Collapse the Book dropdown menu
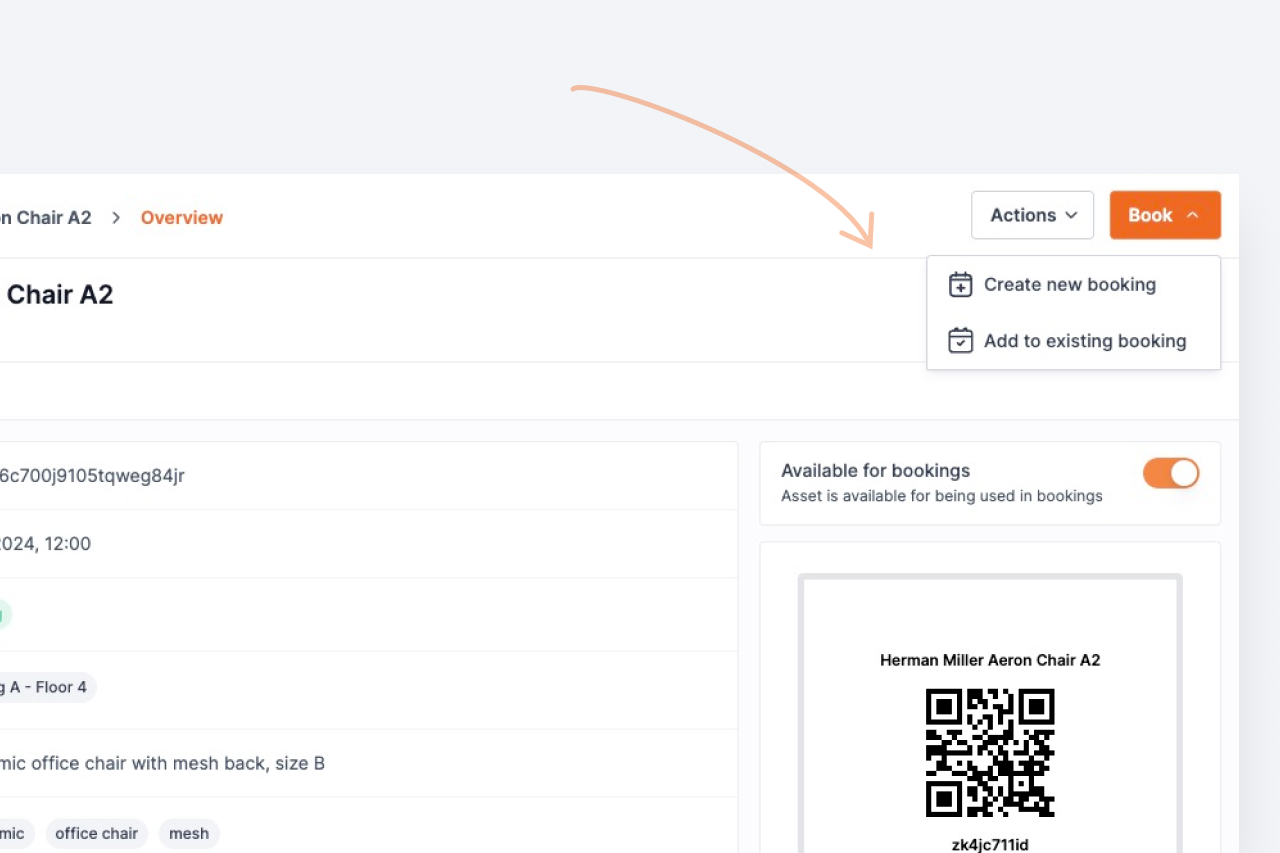 (x=1165, y=214)
